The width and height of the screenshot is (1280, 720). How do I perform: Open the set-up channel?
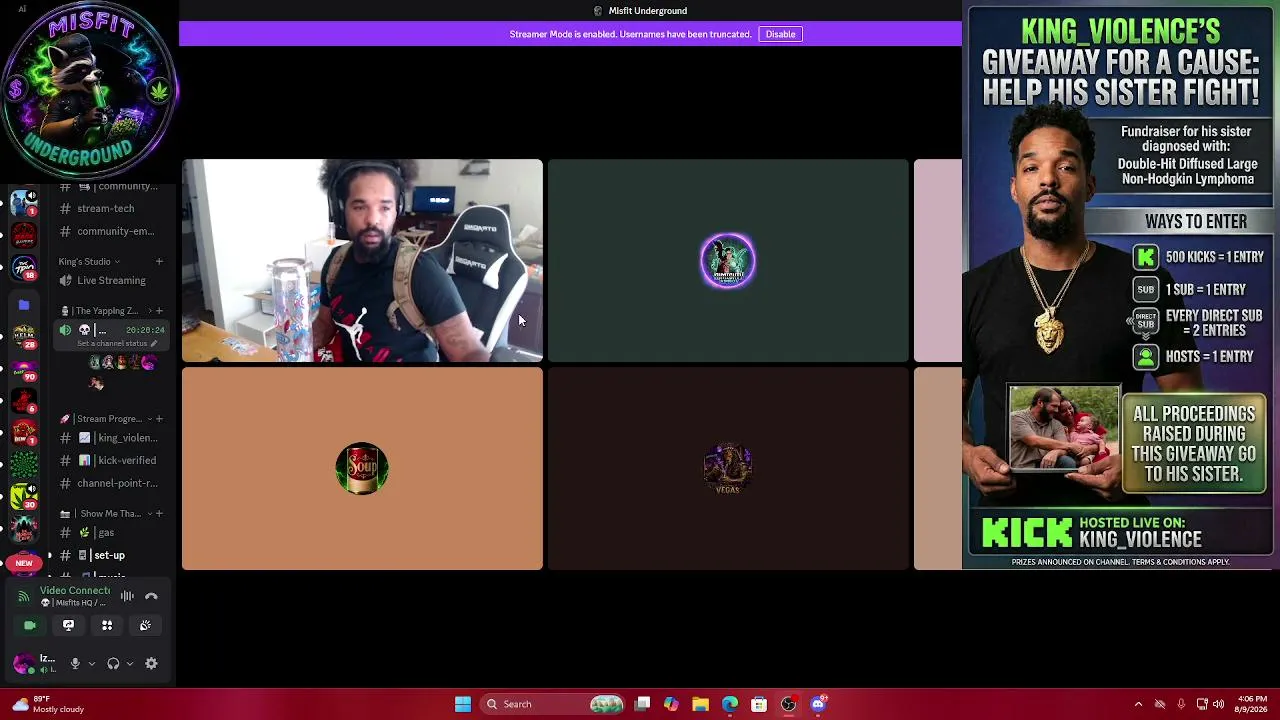coord(107,555)
